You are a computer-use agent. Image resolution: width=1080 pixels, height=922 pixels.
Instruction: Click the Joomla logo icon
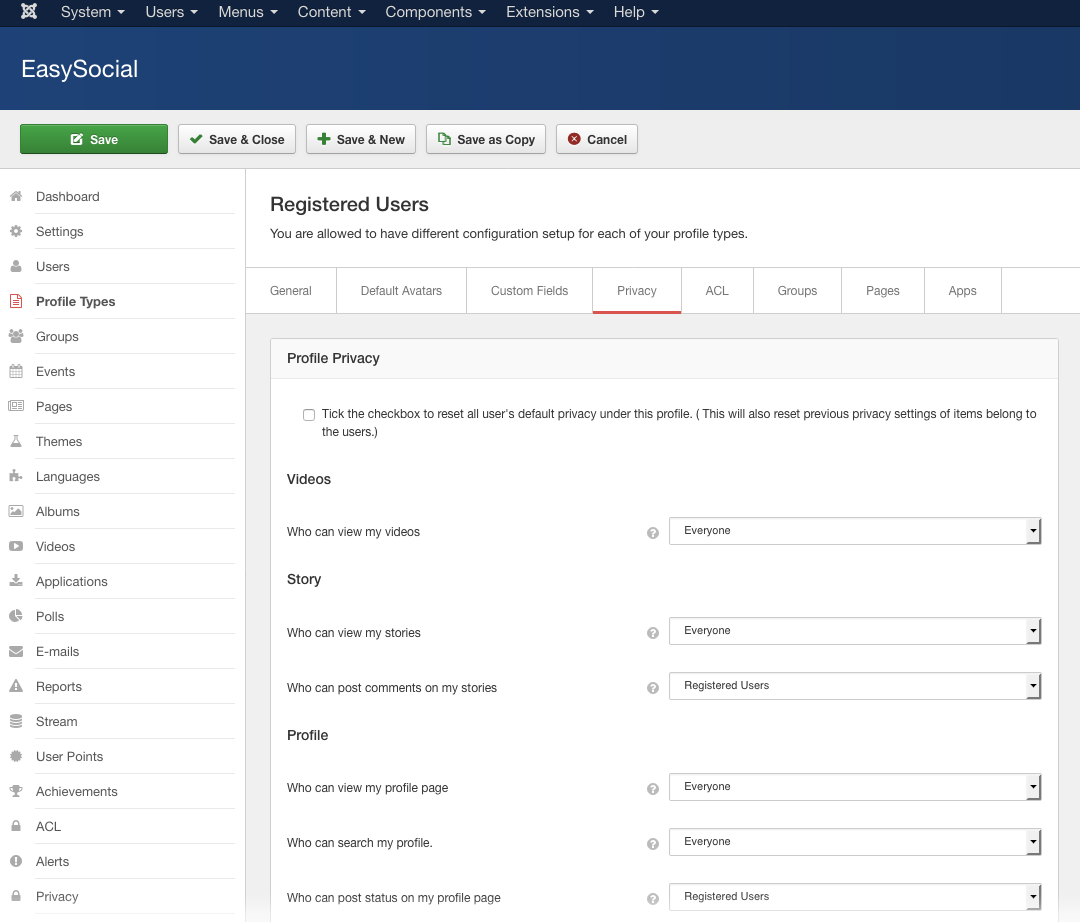pyautogui.click(x=28, y=12)
